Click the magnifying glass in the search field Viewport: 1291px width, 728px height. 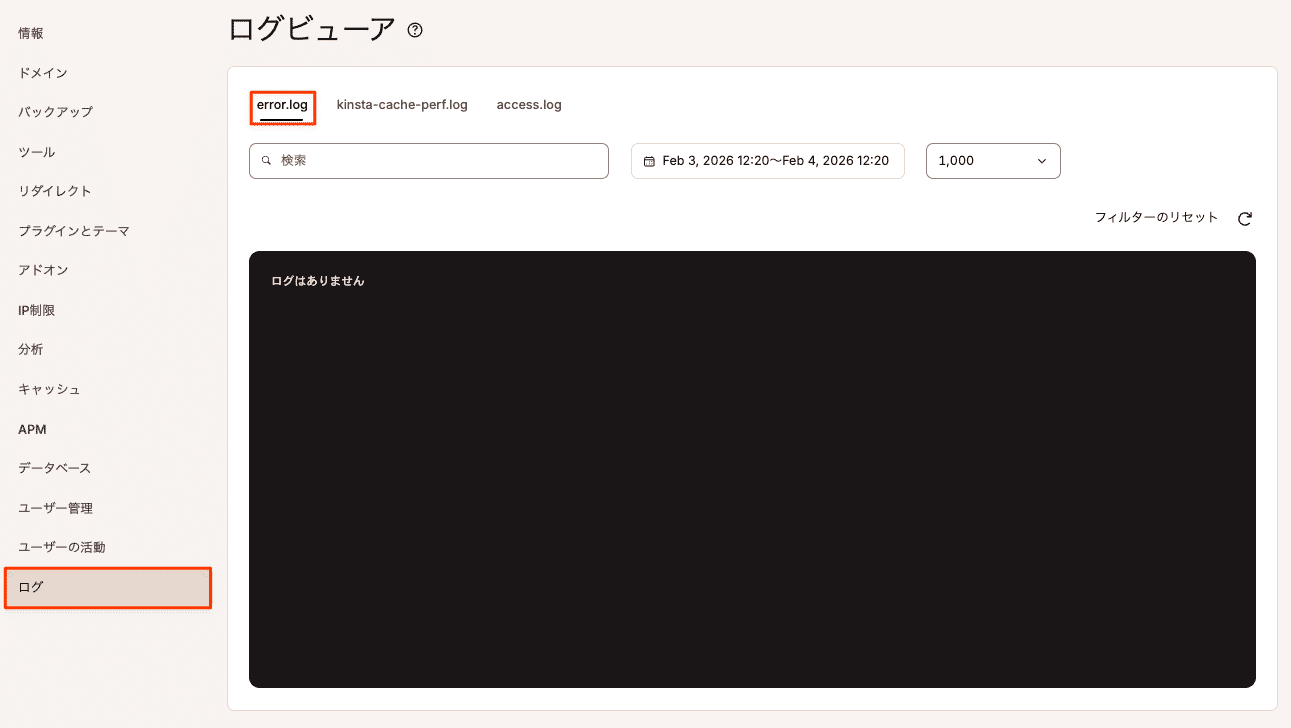[x=265, y=160]
